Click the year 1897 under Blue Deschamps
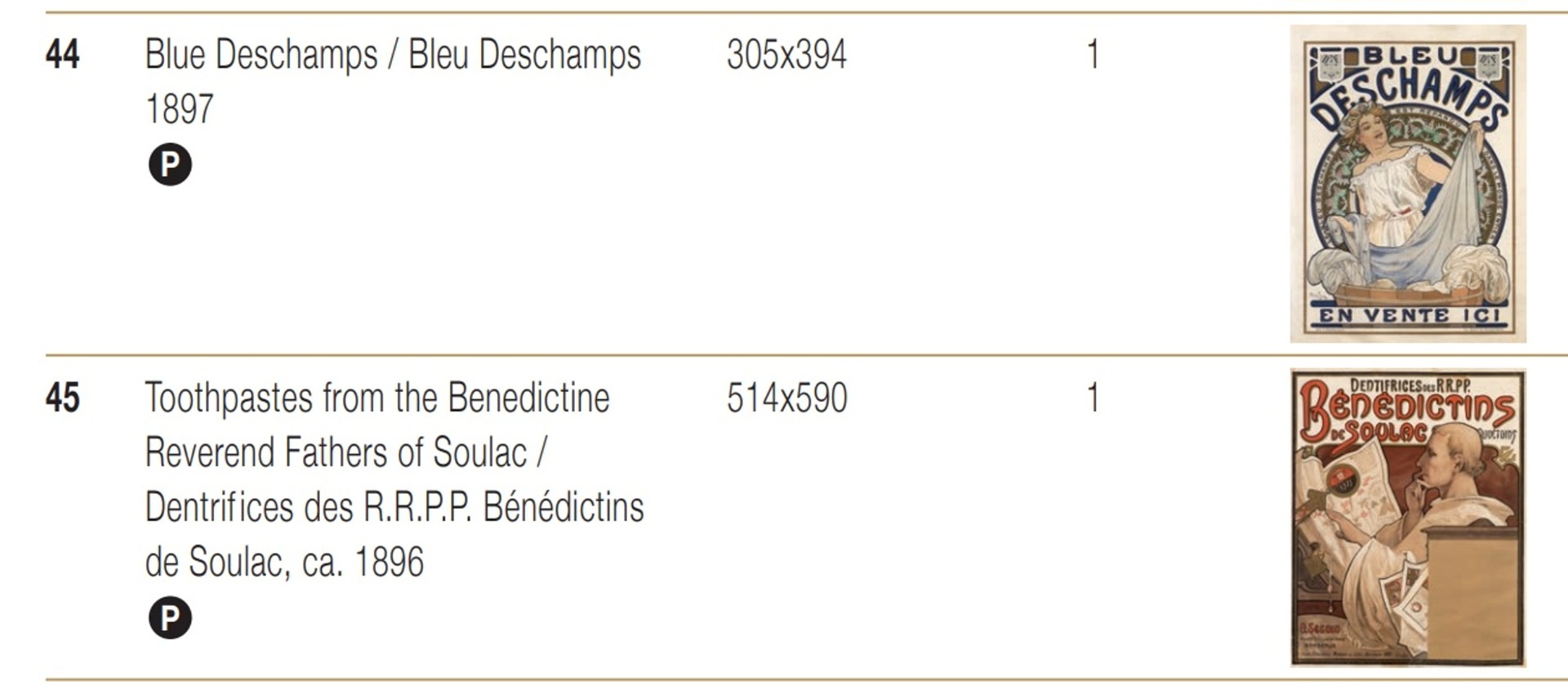 [180, 109]
